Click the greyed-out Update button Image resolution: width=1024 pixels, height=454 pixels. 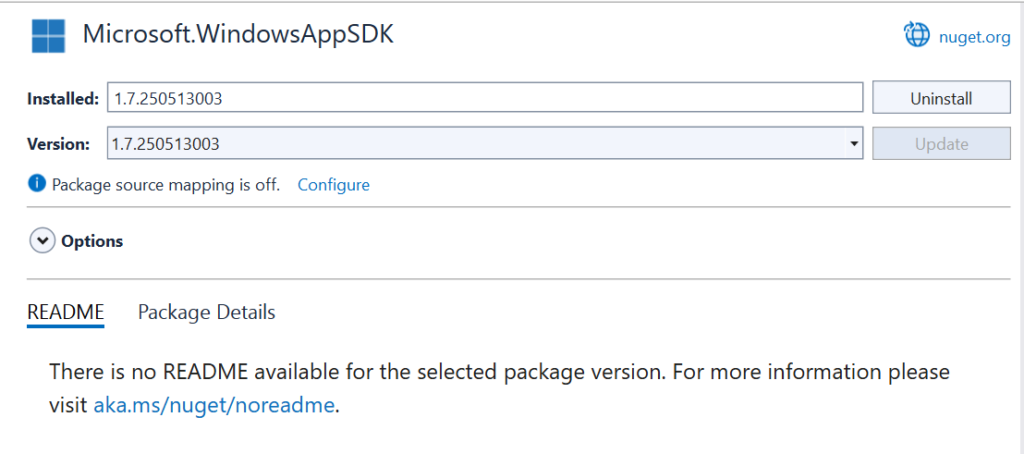pyautogui.click(x=941, y=144)
